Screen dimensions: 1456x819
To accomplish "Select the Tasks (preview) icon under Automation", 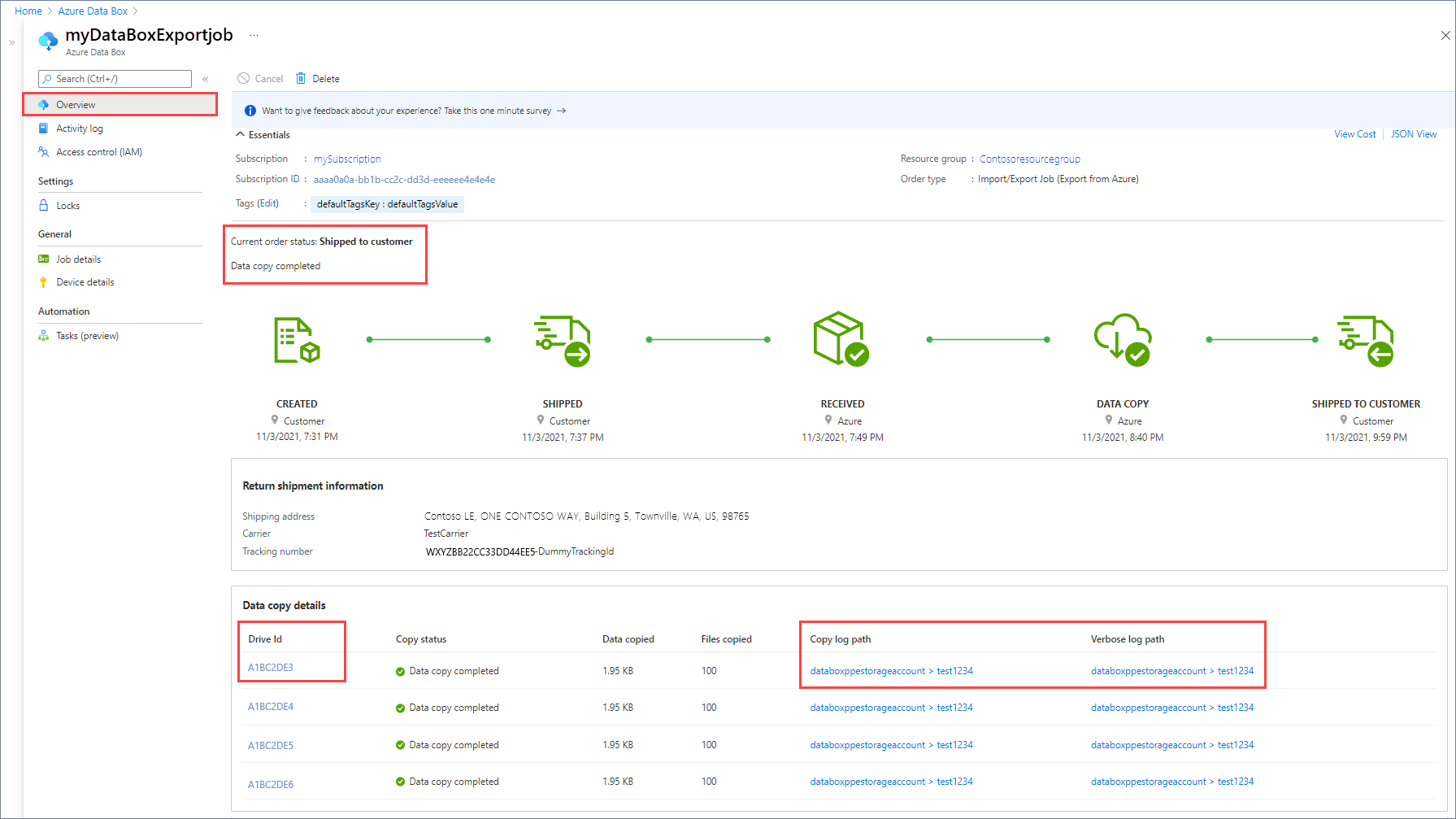I will point(44,335).
